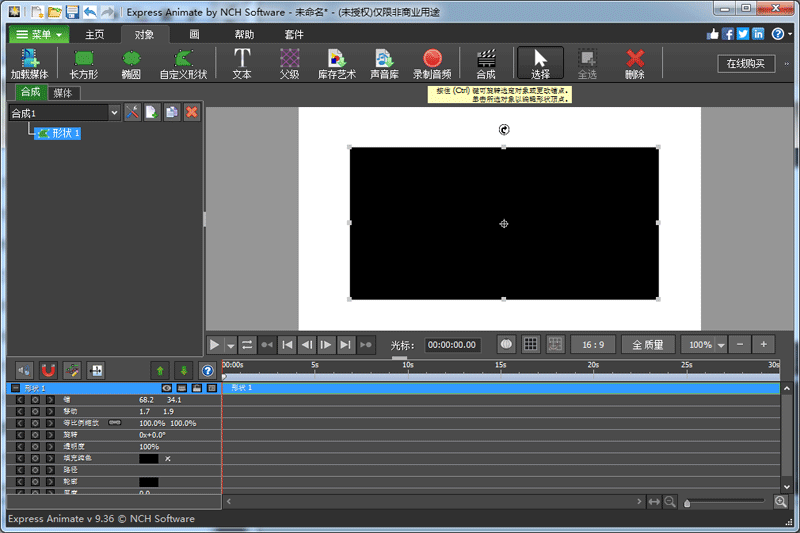Toggle canvas grid display

point(531,344)
